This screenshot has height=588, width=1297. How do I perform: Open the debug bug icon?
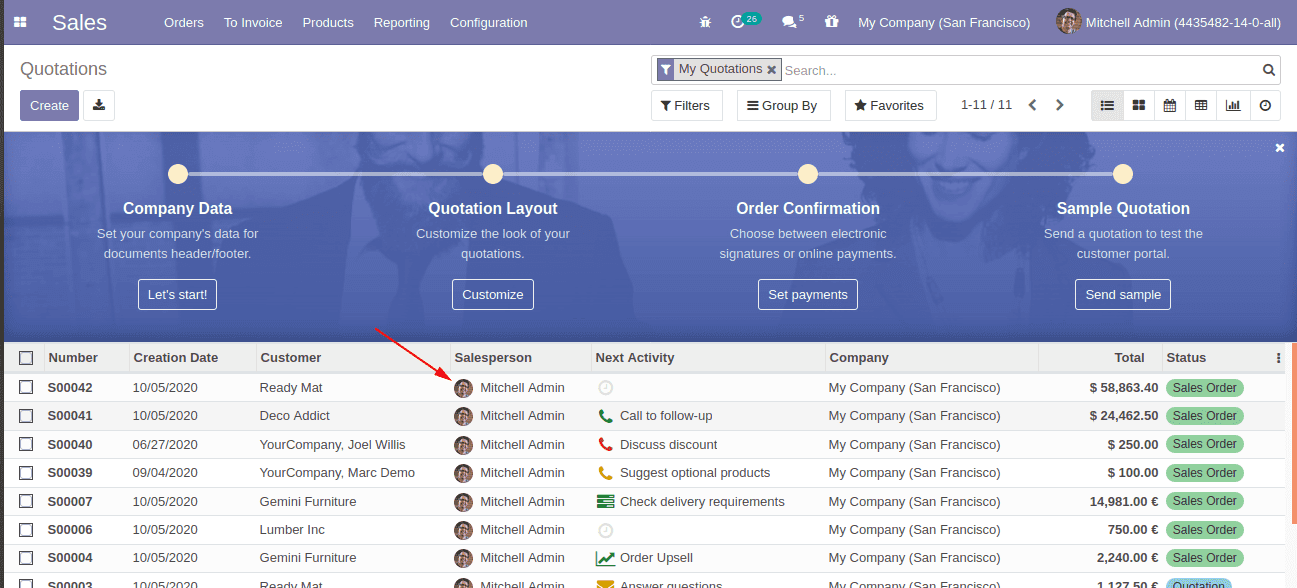tap(706, 22)
